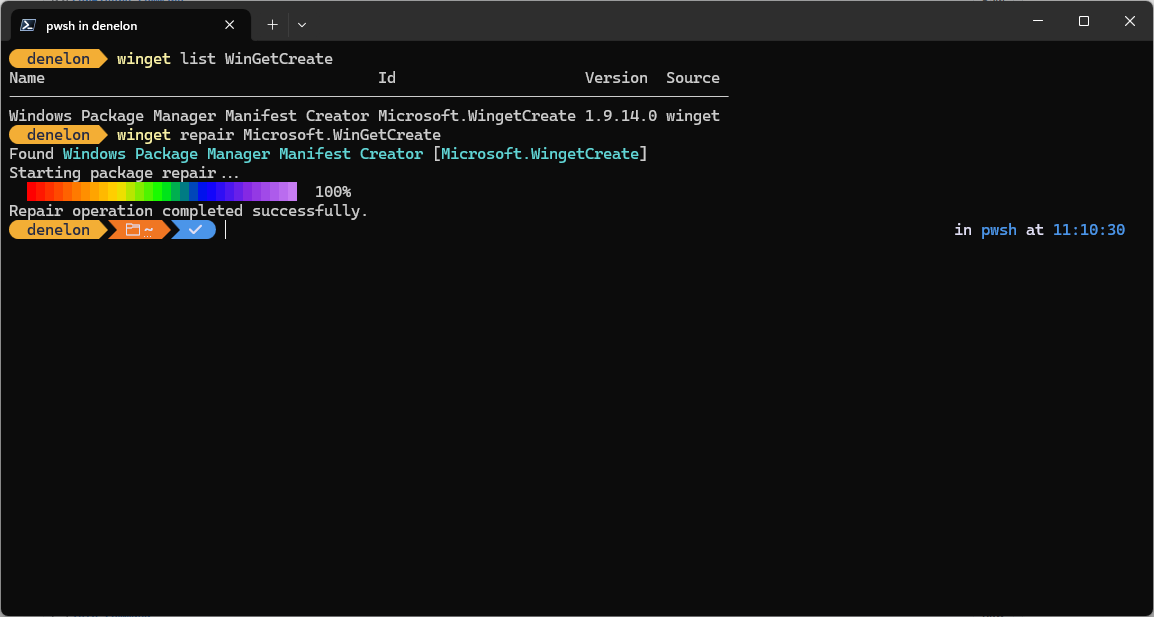Click the bottom "denelon" prompt segment
Image resolution: width=1154 pixels, height=617 pixels.
58,230
